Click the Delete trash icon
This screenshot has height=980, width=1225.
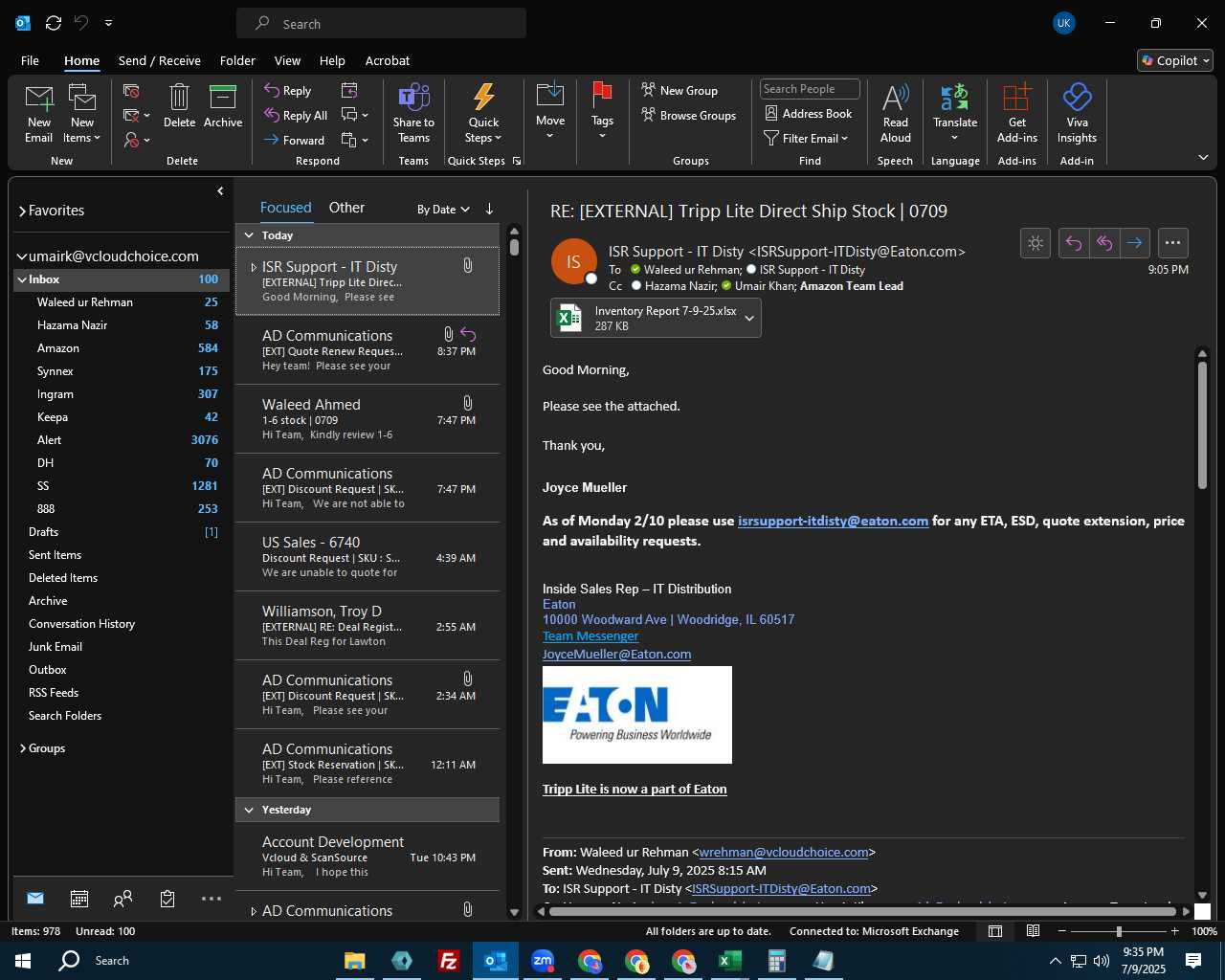(179, 106)
